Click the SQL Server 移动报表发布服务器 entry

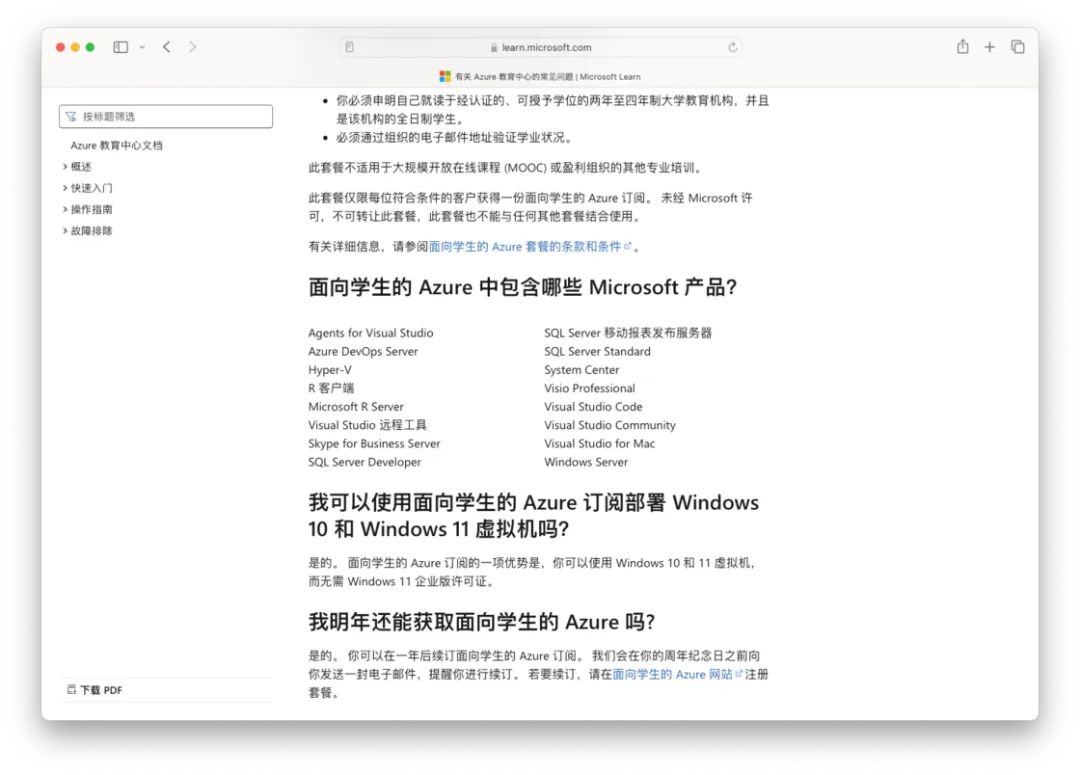pos(628,333)
